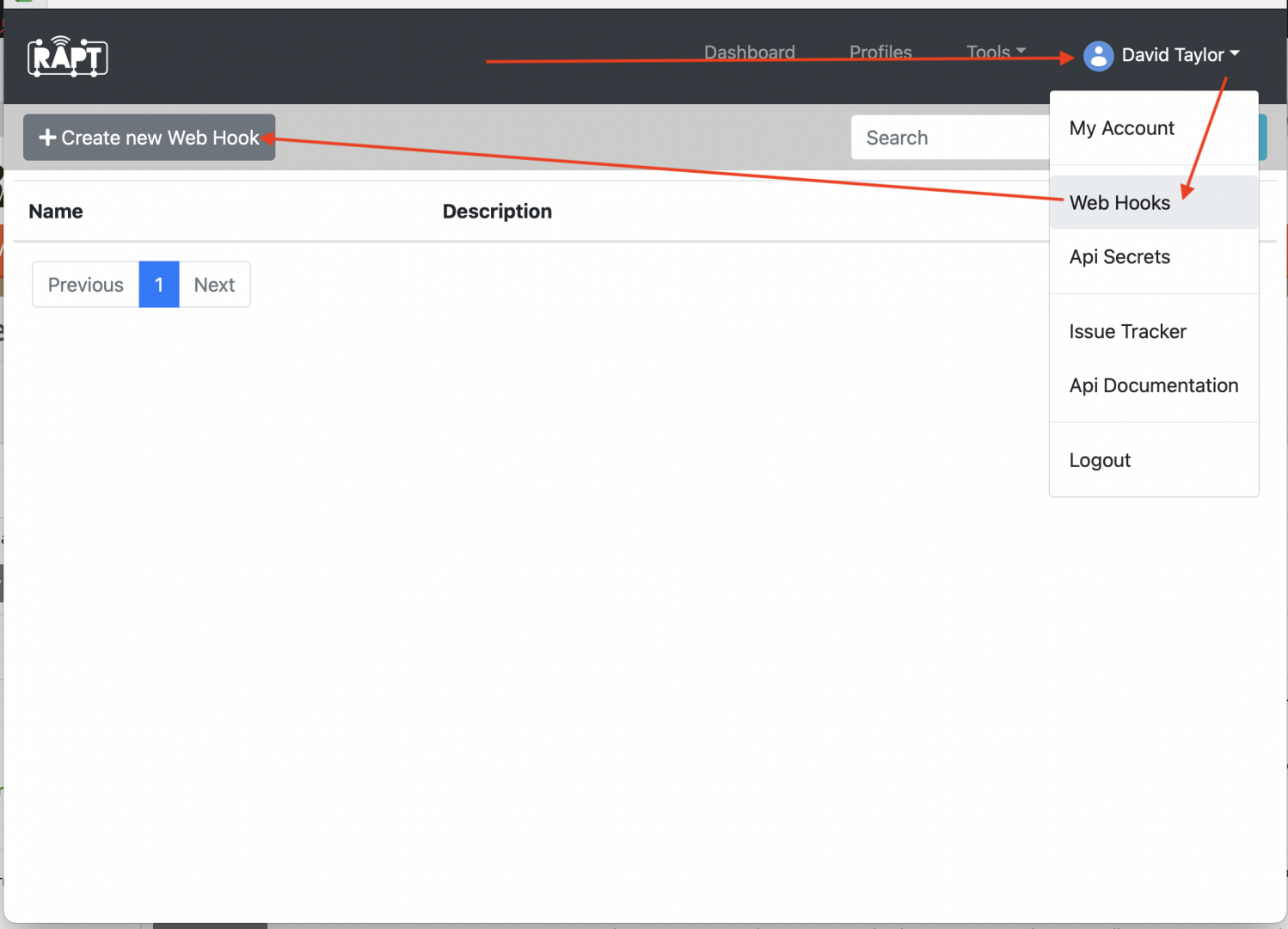Image resolution: width=1288 pixels, height=929 pixels.
Task: Select page 1 in the pagination
Action: click(x=159, y=285)
